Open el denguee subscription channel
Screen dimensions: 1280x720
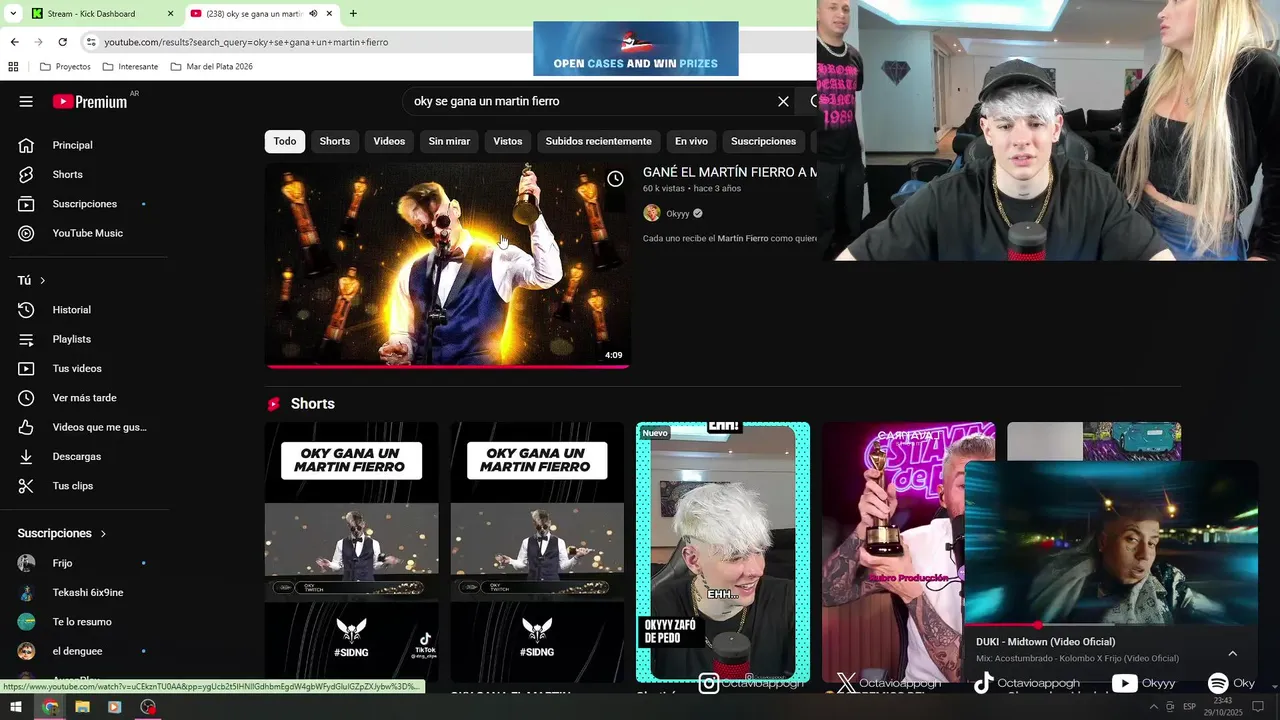click(77, 651)
